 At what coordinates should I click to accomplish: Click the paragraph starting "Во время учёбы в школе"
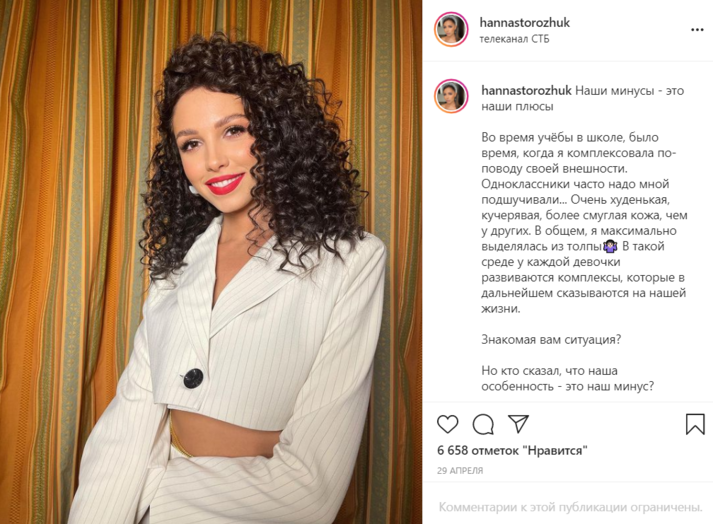click(x=584, y=223)
